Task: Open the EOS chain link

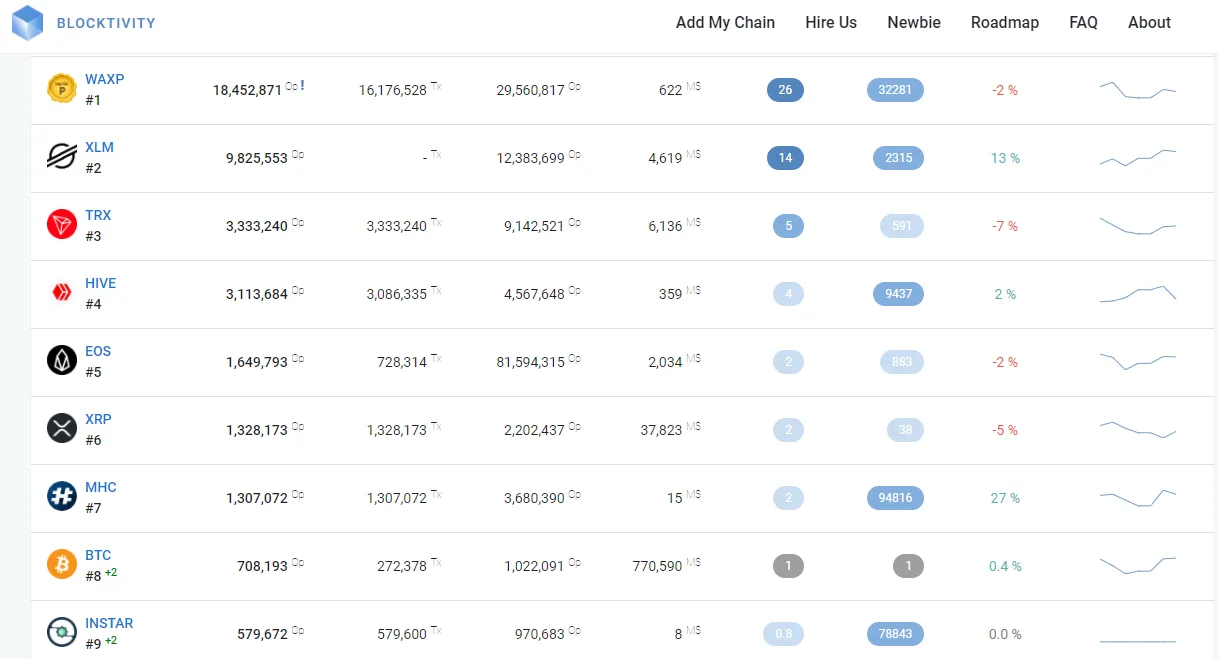Action: [x=98, y=351]
